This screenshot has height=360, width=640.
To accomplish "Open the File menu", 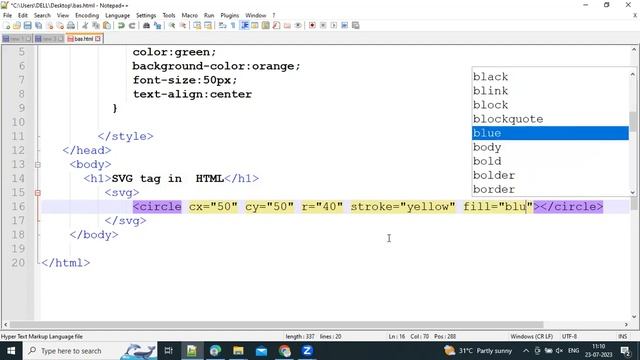I will [7, 16].
